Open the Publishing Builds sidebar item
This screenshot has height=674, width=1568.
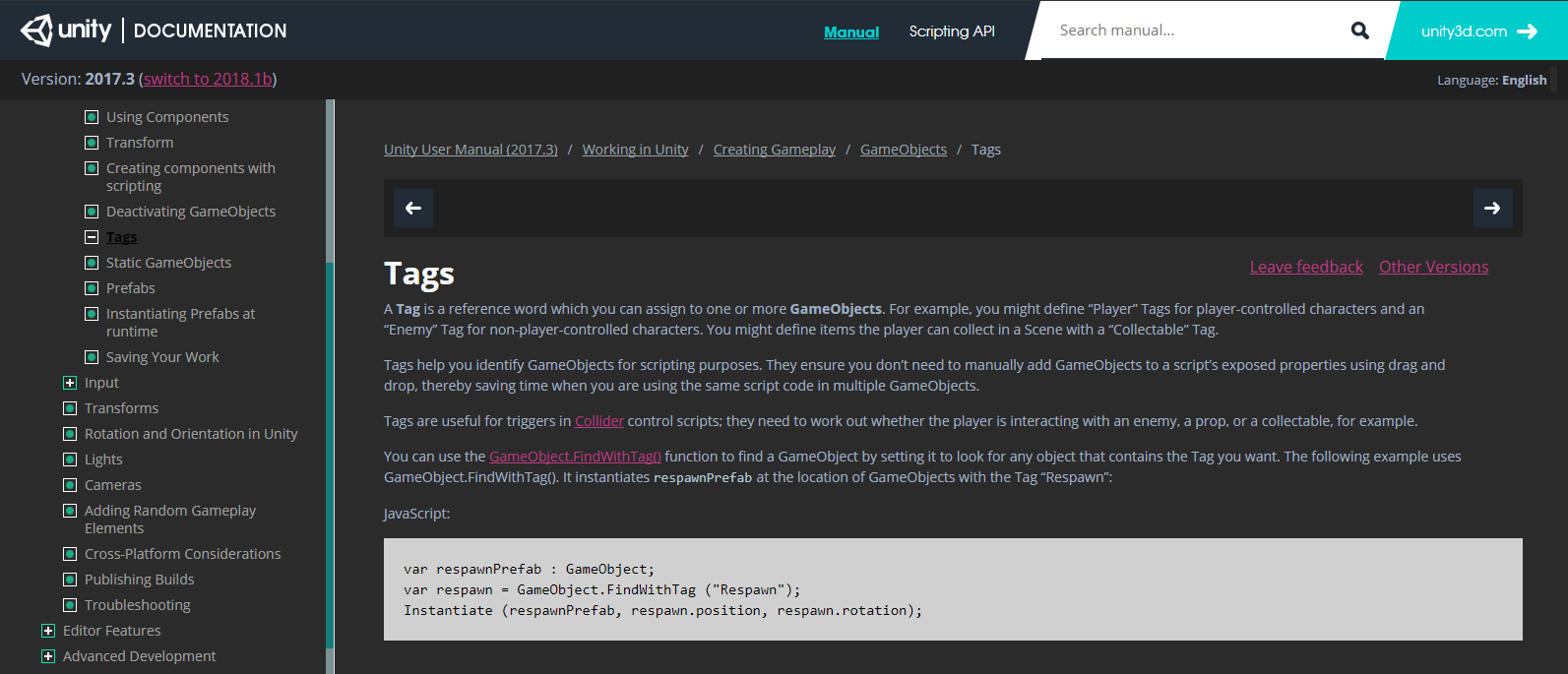coord(140,580)
